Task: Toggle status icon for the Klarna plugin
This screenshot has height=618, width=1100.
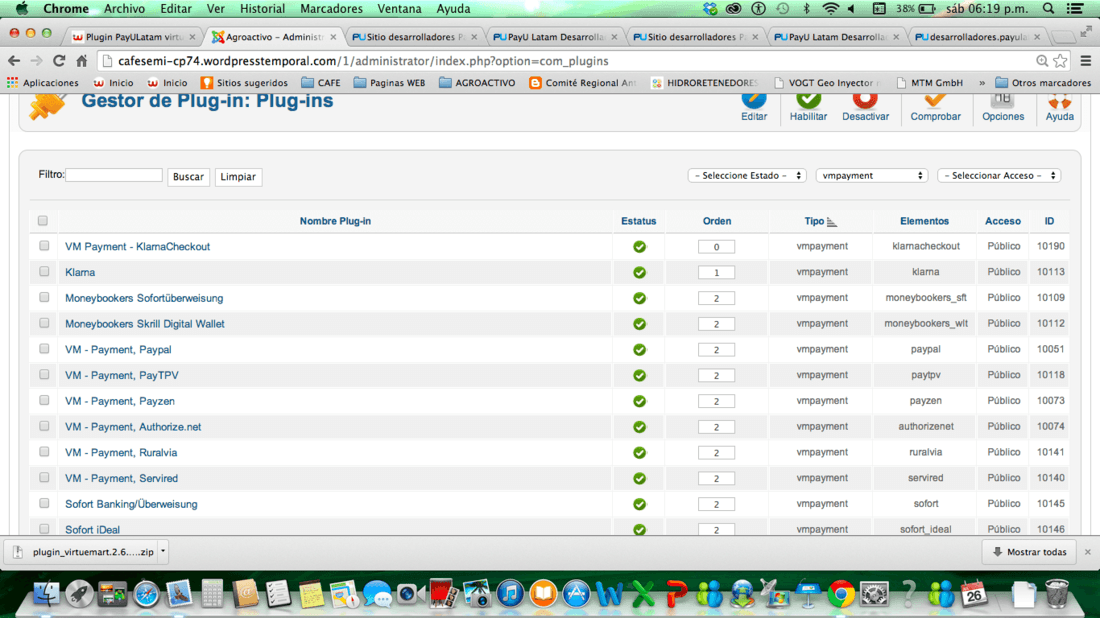Action: point(639,272)
